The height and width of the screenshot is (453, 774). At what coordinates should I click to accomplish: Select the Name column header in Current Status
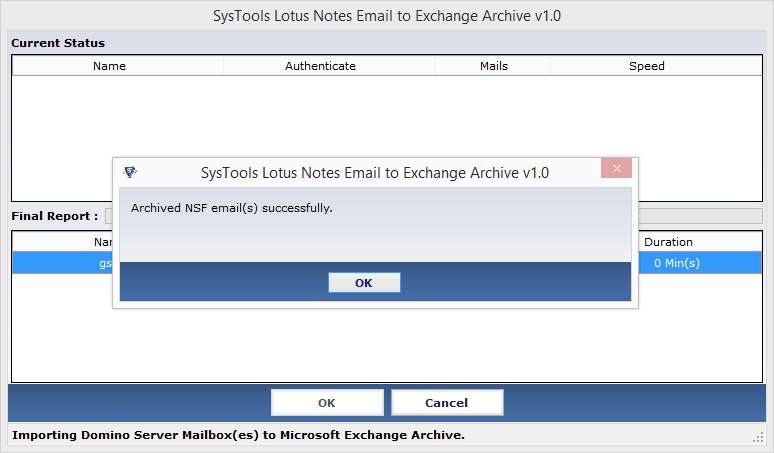tap(117, 66)
